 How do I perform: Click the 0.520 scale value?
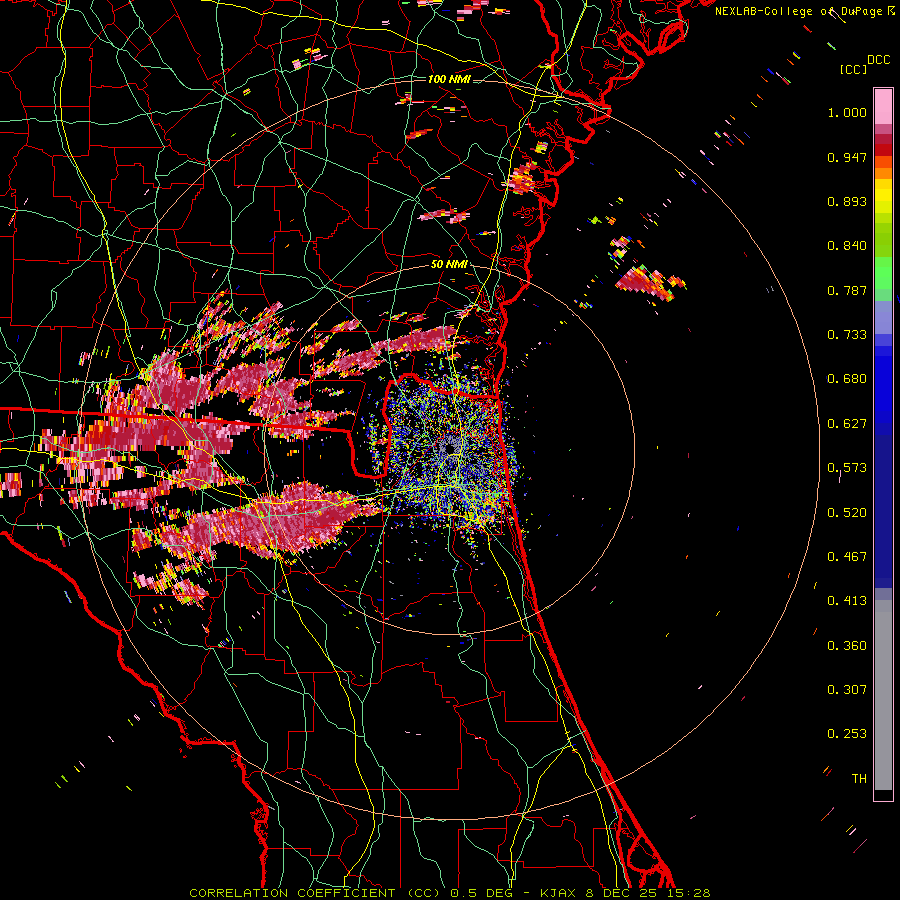click(847, 513)
